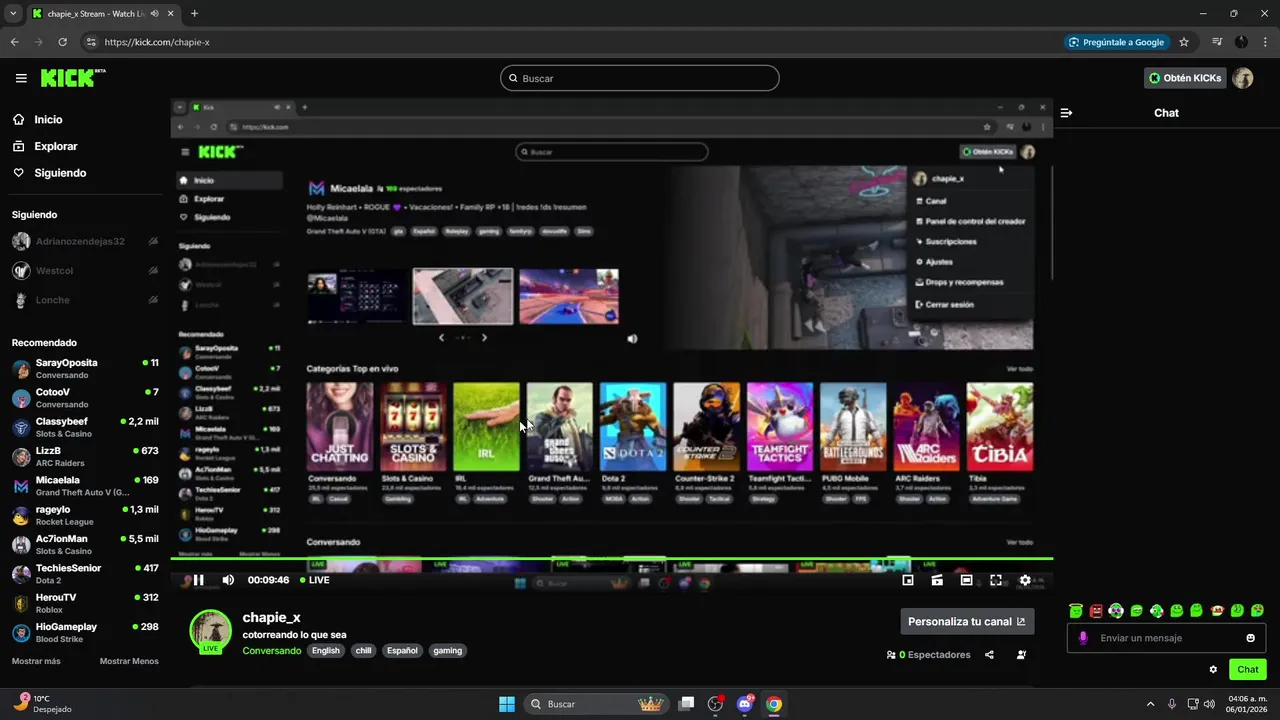
Task: Open TechiesSenior Dota 2 channel
Action: coord(85,574)
